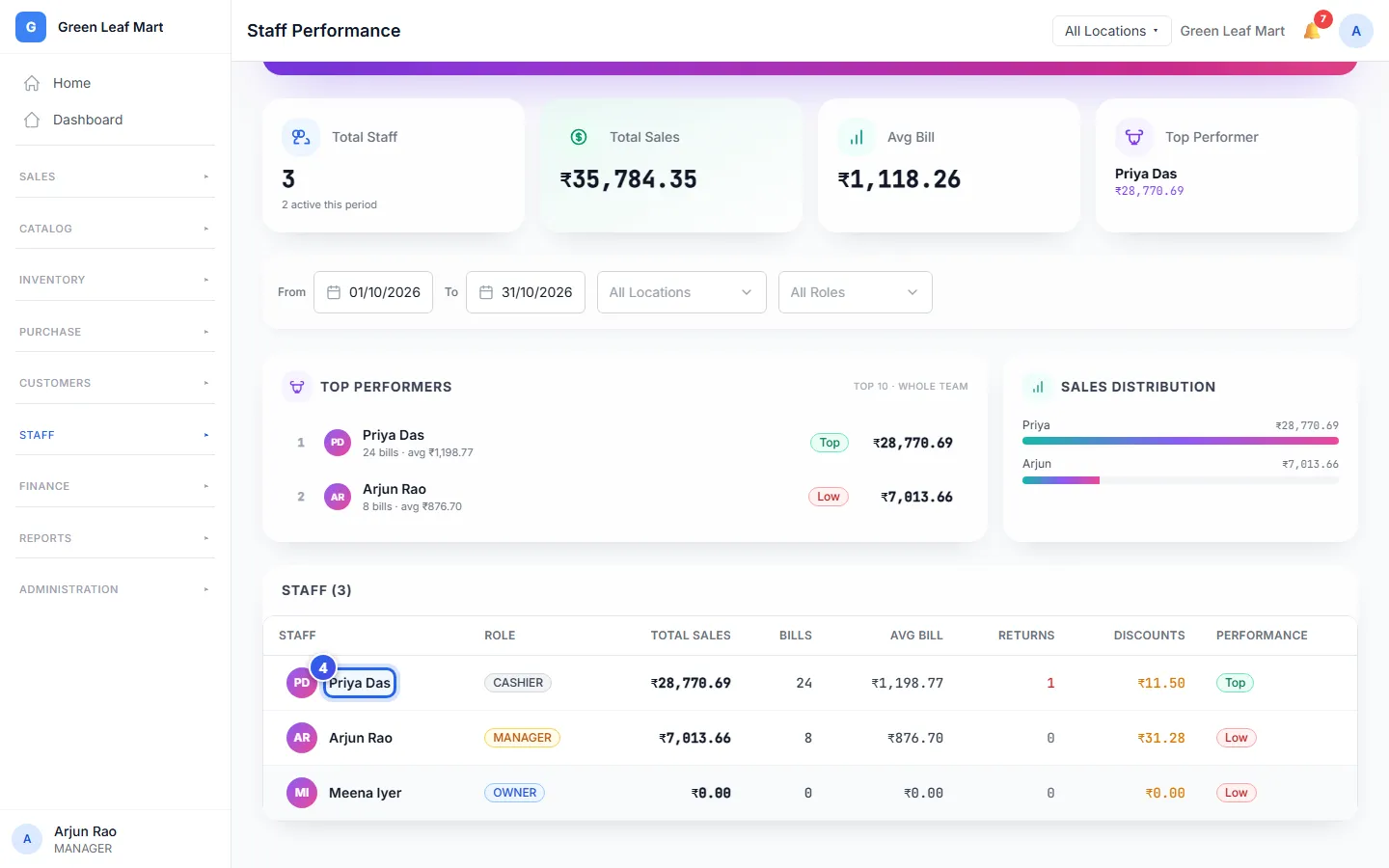1389x868 pixels.
Task: Expand the CUSTOMERS sidebar section
Action: 115,383
